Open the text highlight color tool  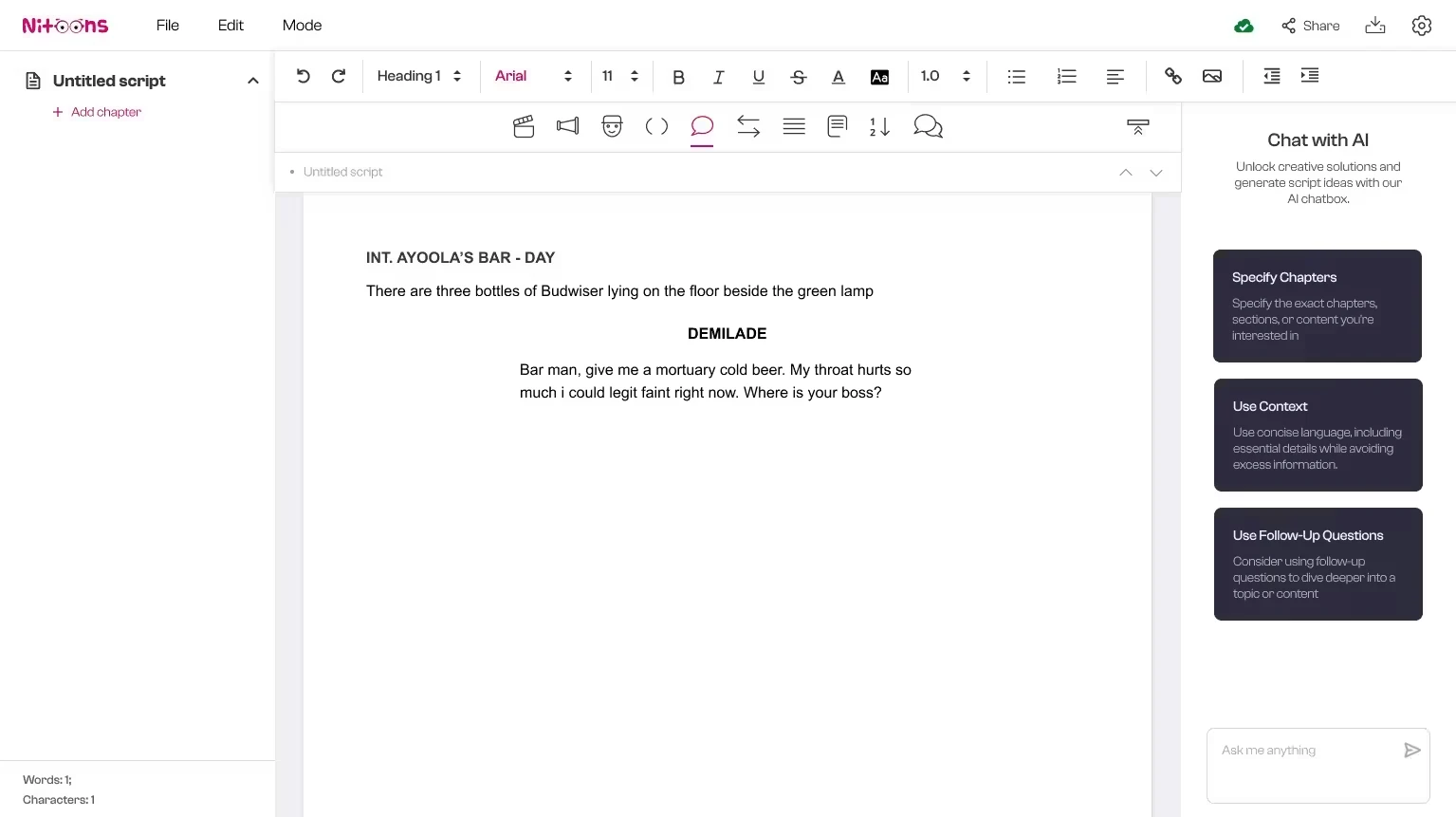(879, 77)
